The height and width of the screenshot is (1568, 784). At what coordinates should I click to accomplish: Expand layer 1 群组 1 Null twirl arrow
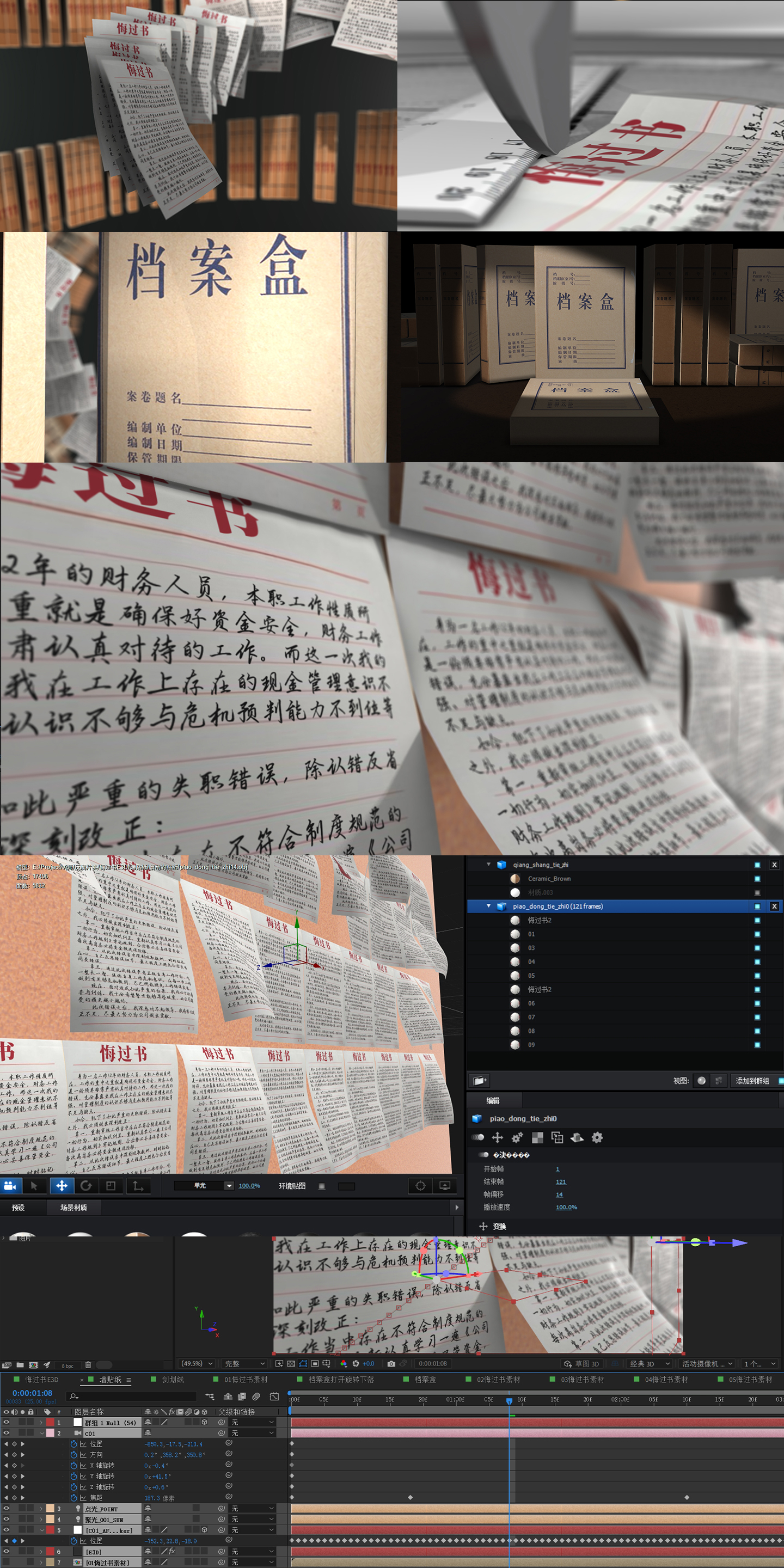[x=42, y=1423]
